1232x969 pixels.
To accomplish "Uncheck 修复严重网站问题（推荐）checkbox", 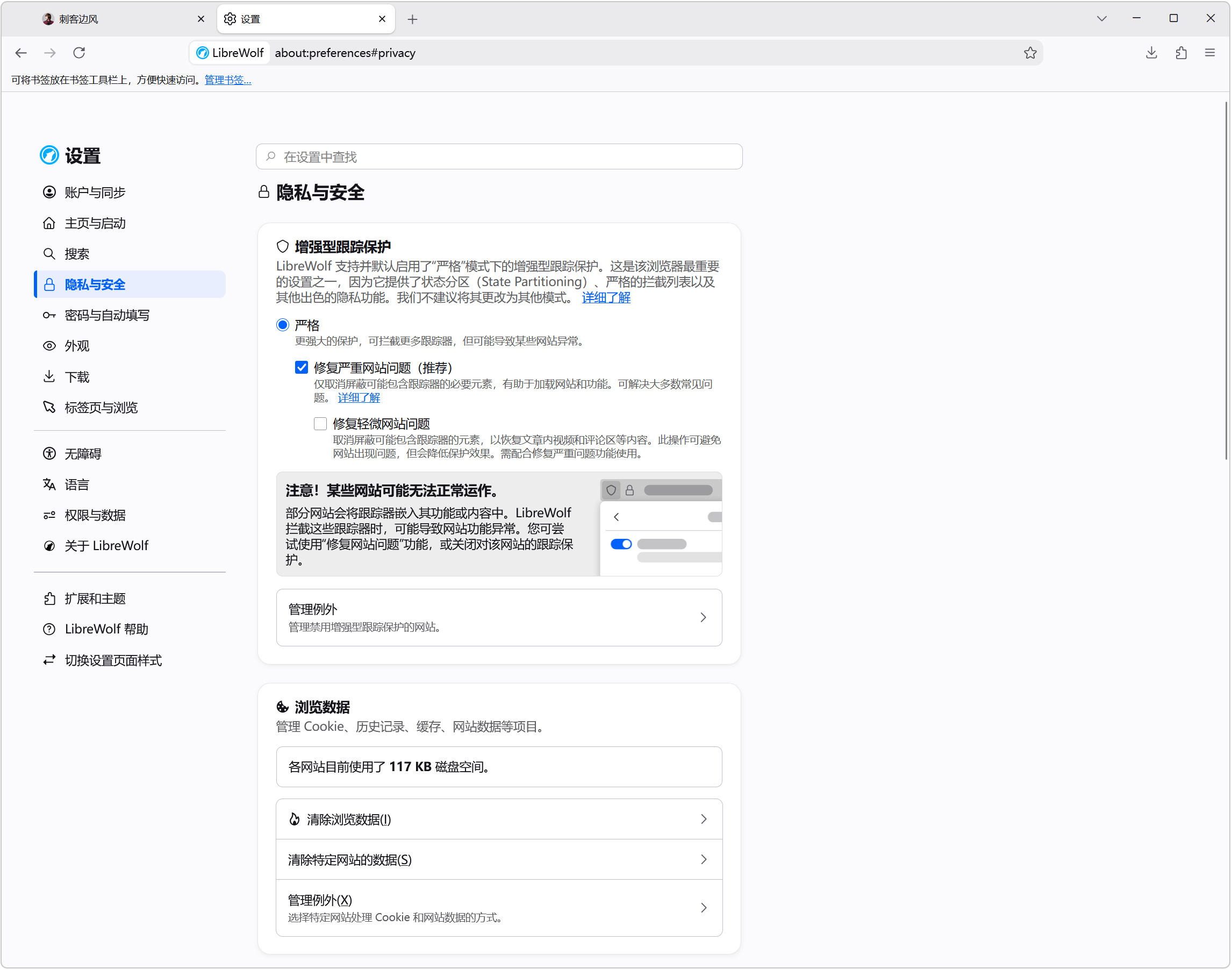I will click(x=302, y=368).
